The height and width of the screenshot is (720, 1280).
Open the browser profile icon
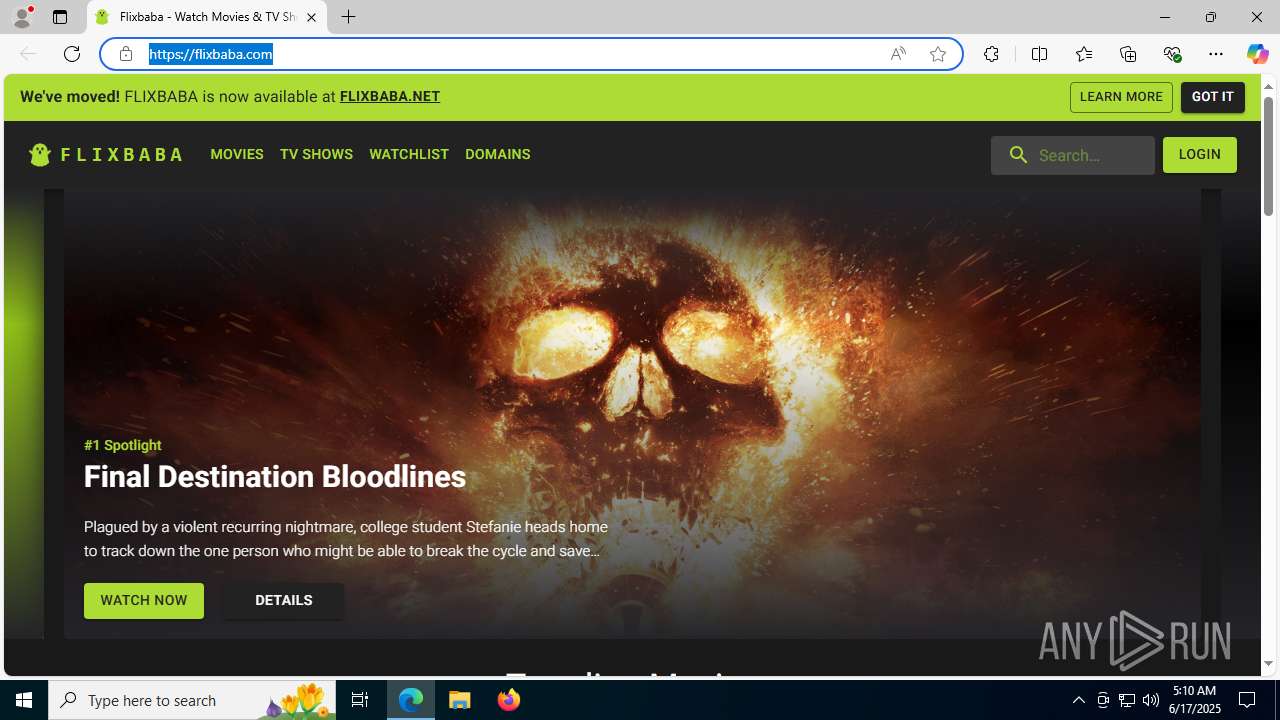click(x=21, y=17)
